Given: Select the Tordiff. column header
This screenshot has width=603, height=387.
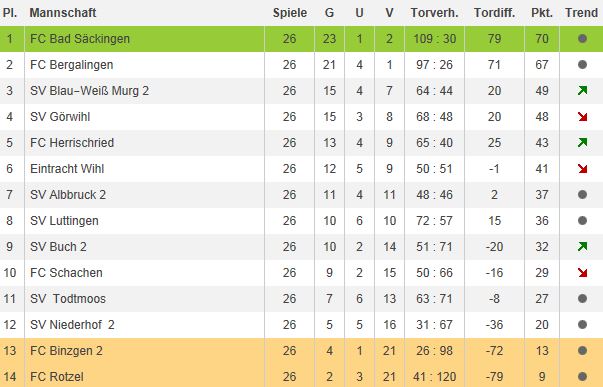Looking at the screenshot, I should coord(494,13).
